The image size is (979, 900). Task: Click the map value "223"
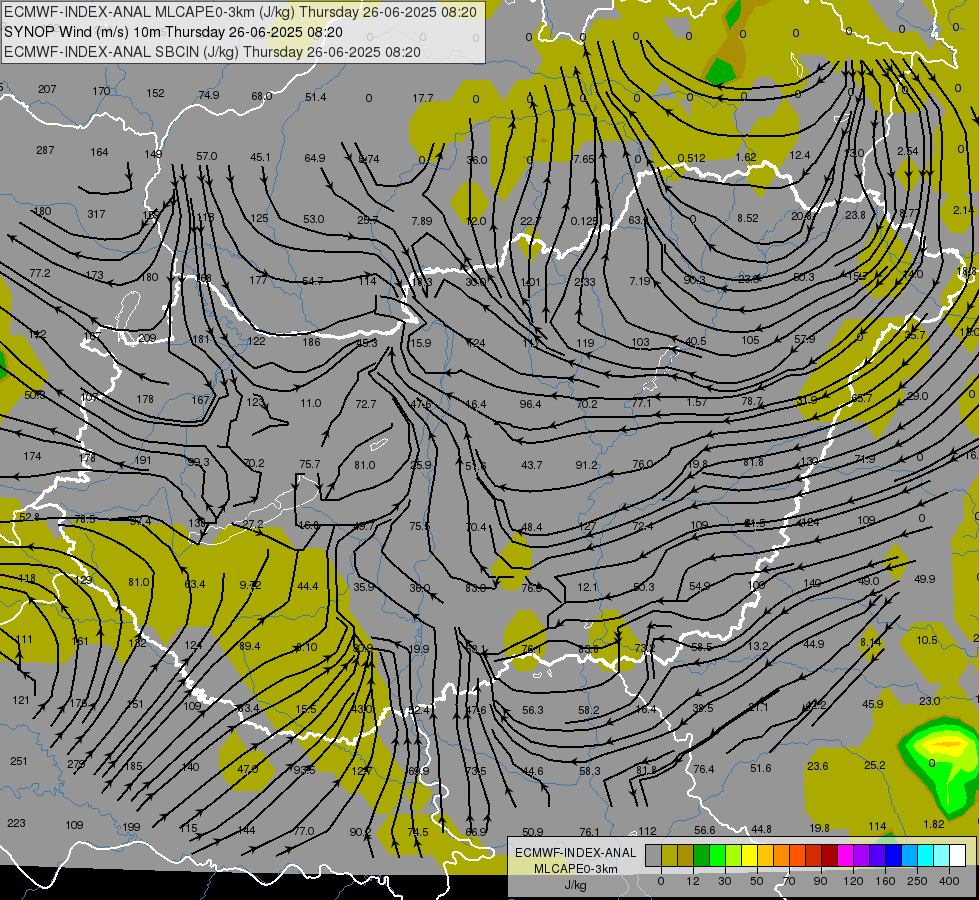pyautogui.click(x=16, y=823)
